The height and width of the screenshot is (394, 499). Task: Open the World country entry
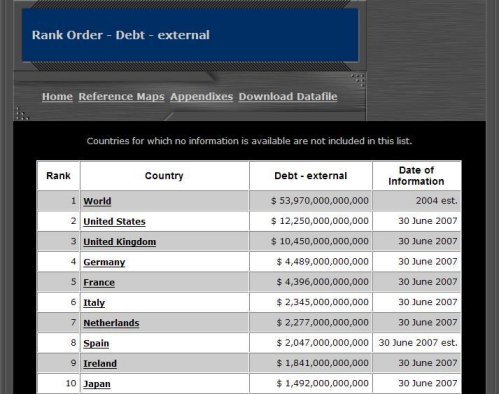tap(97, 201)
